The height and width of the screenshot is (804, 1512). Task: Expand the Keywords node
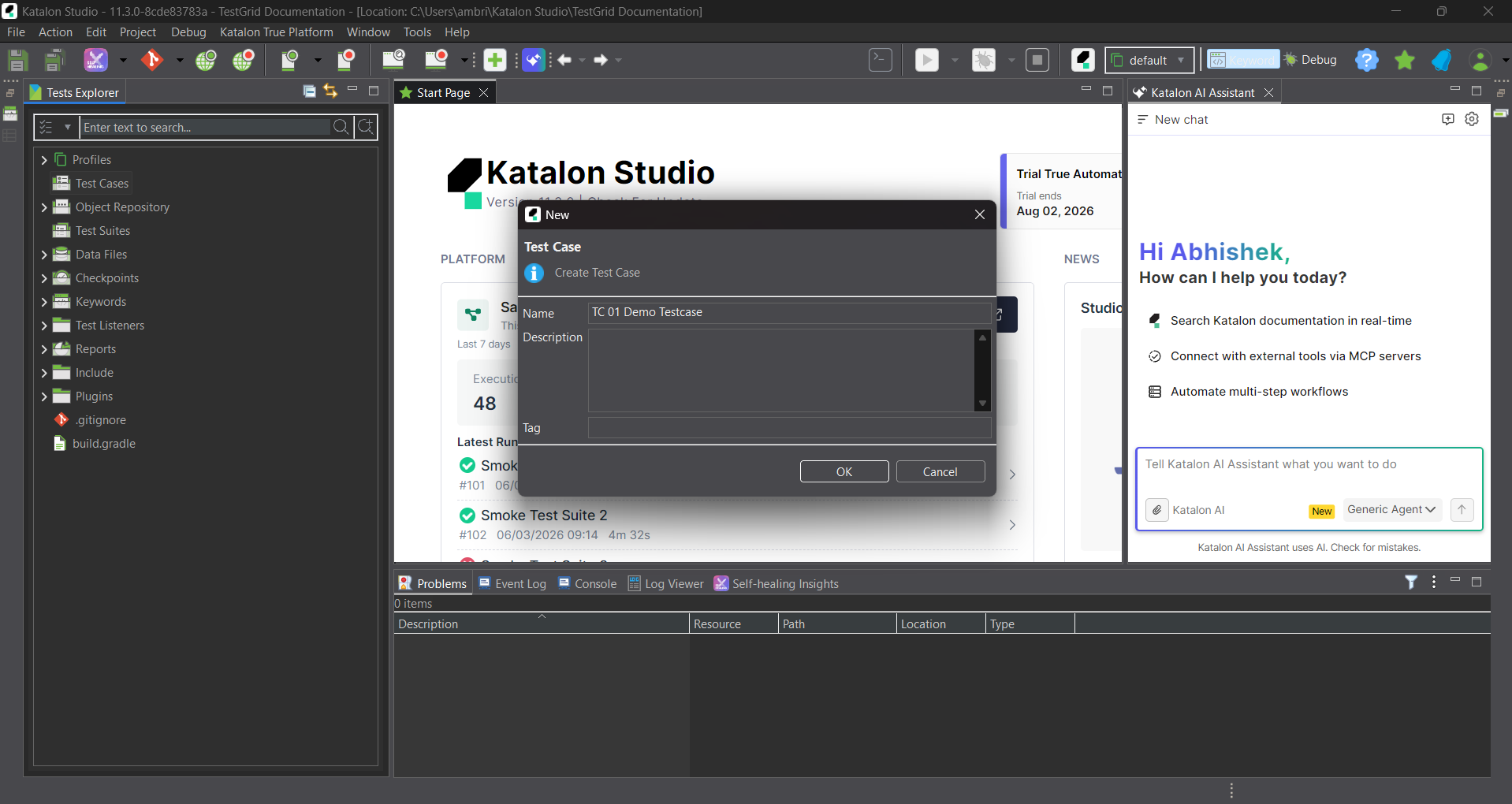tap(44, 302)
